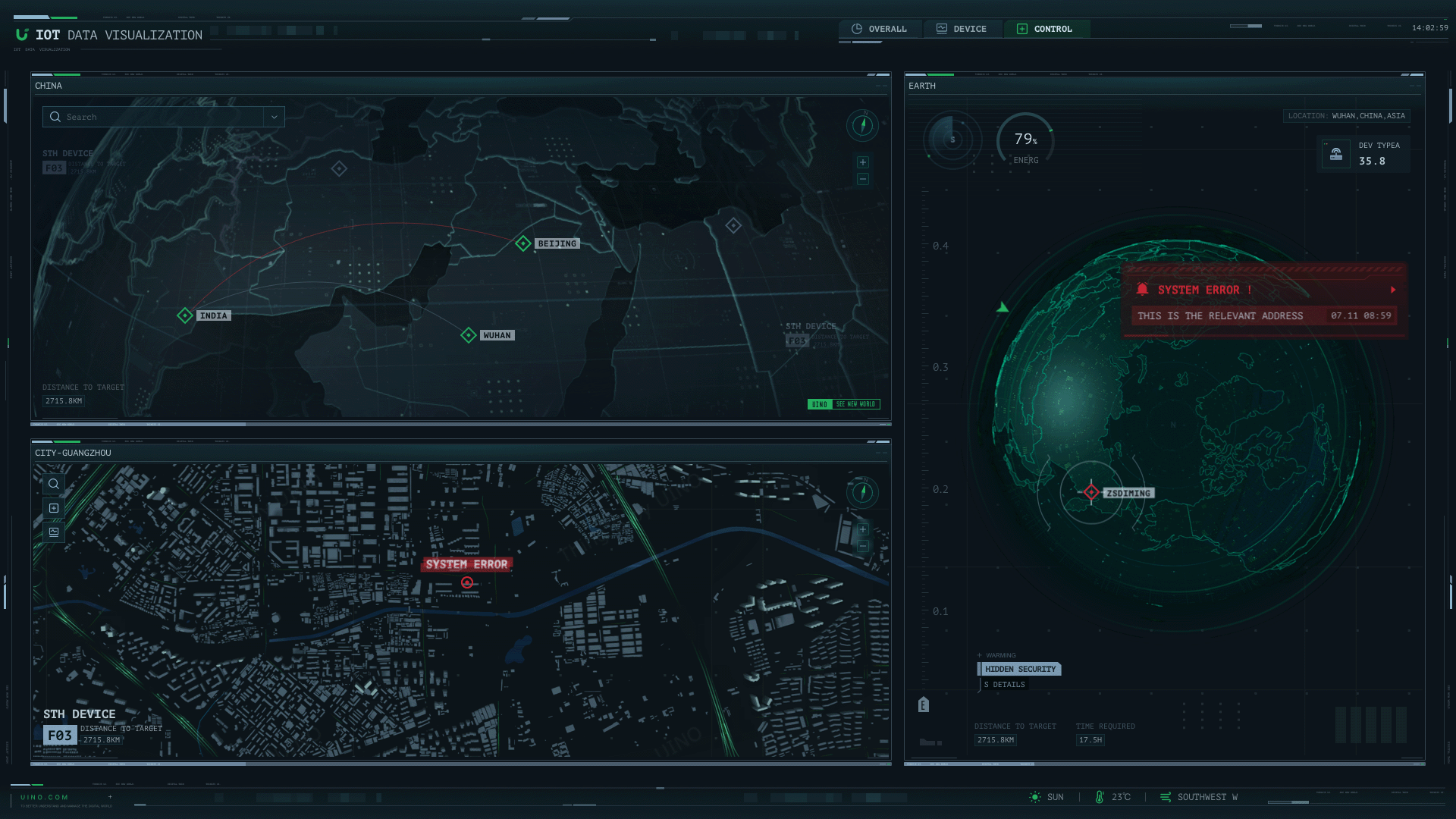Switch to the Overall tab
The height and width of the screenshot is (819, 1456).
point(880,29)
